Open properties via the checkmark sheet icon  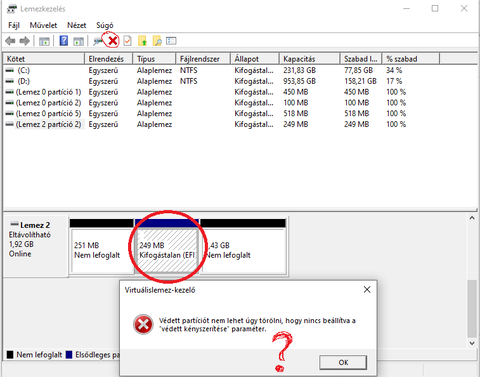click(x=127, y=41)
